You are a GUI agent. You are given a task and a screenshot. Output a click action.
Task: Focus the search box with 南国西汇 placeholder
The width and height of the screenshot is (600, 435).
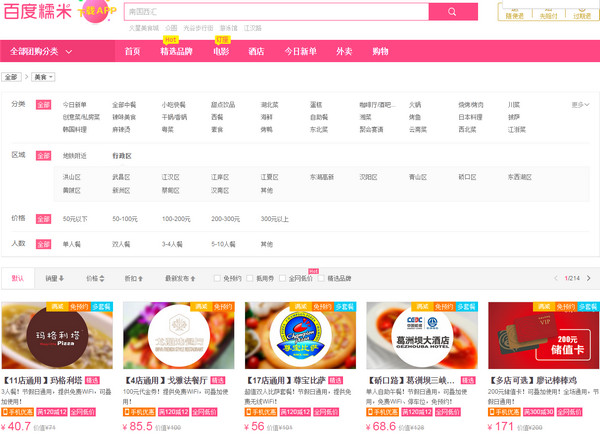tap(276, 11)
